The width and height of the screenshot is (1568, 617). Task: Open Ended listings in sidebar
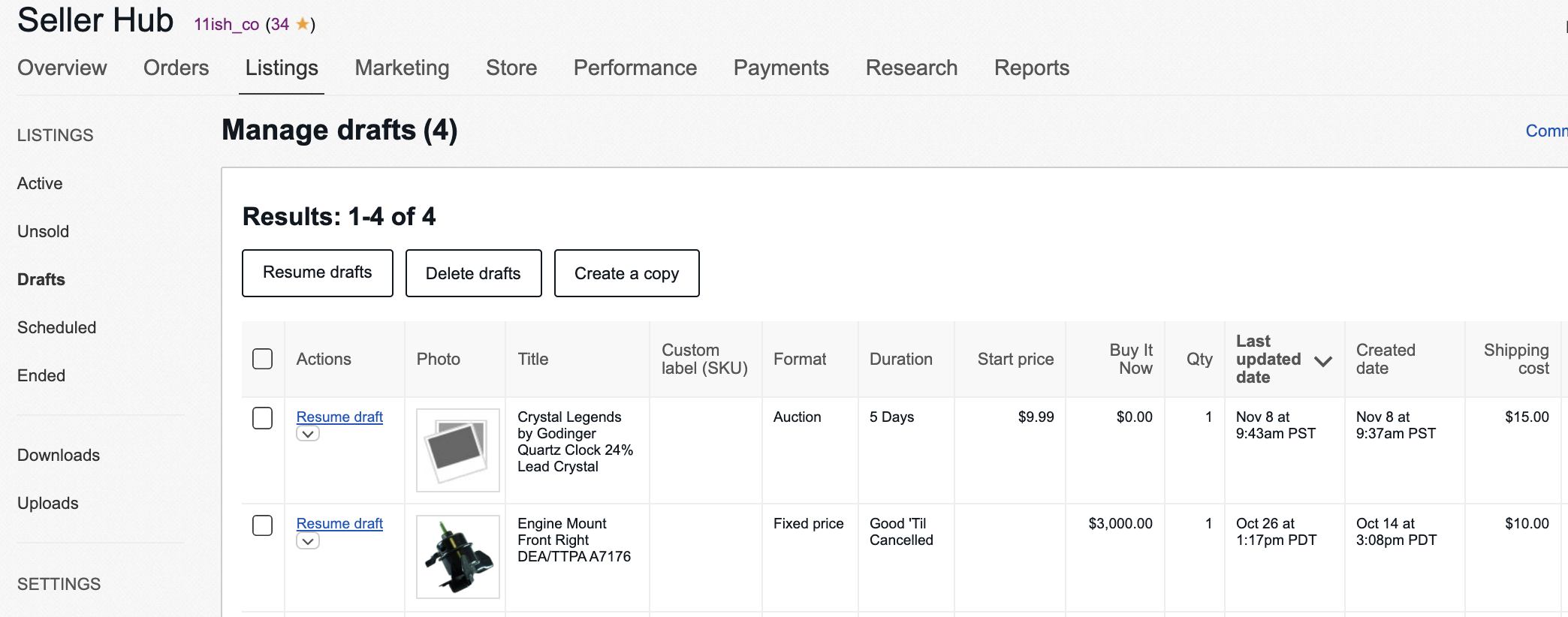coord(41,375)
